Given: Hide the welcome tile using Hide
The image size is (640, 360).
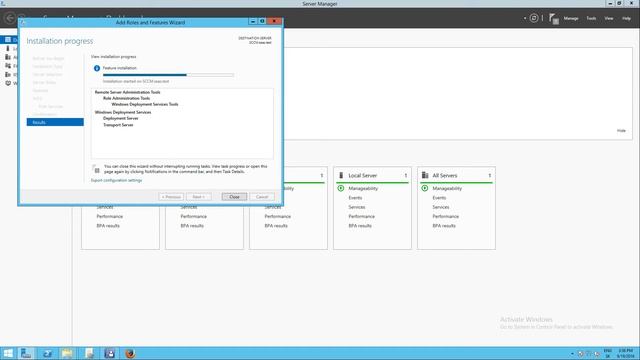Looking at the screenshot, I should pos(621,131).
